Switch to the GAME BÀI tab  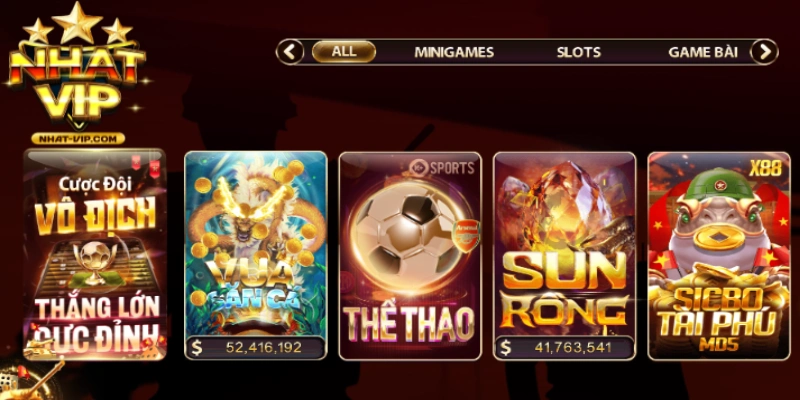click(703, 52)
